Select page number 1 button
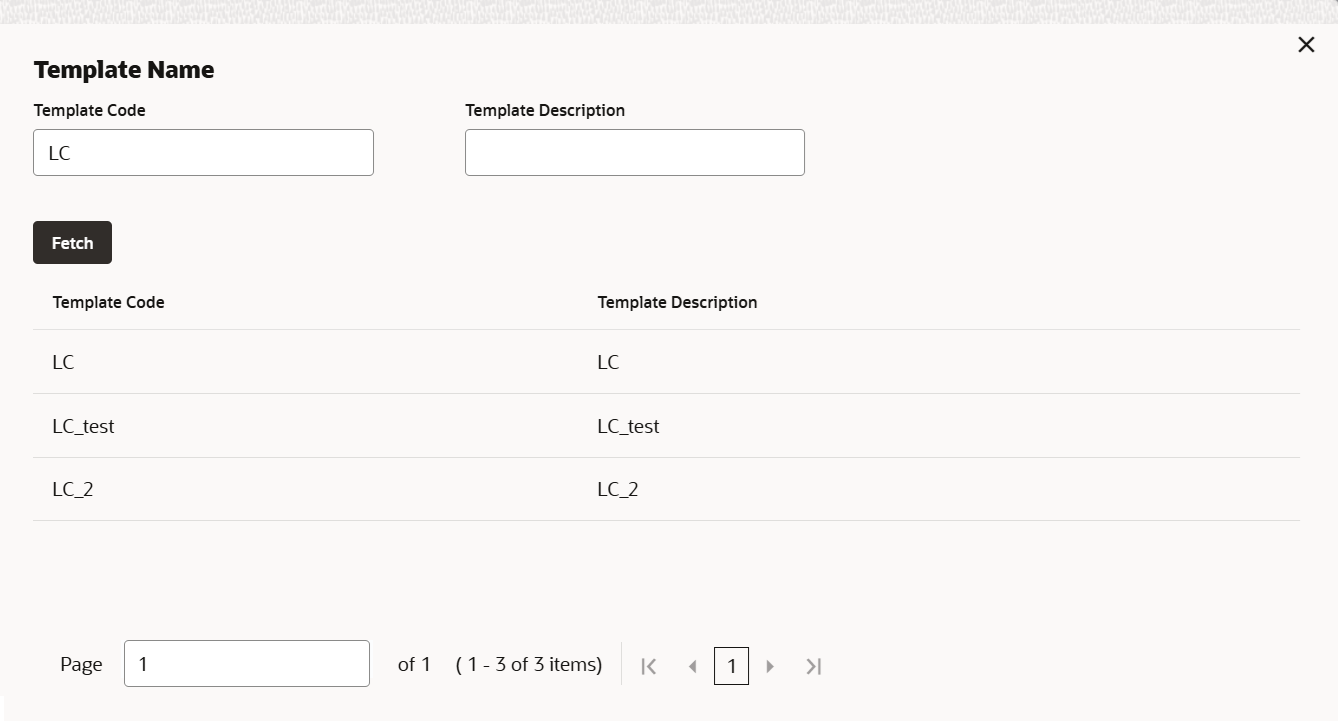Image resolution: width=1341 pixels, height=721 pixels. click(x=731, y=665)
